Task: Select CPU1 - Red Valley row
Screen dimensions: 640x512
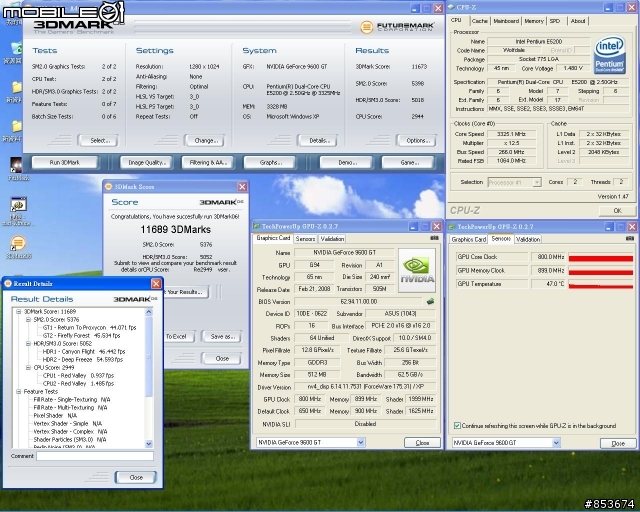Action: 78,376
